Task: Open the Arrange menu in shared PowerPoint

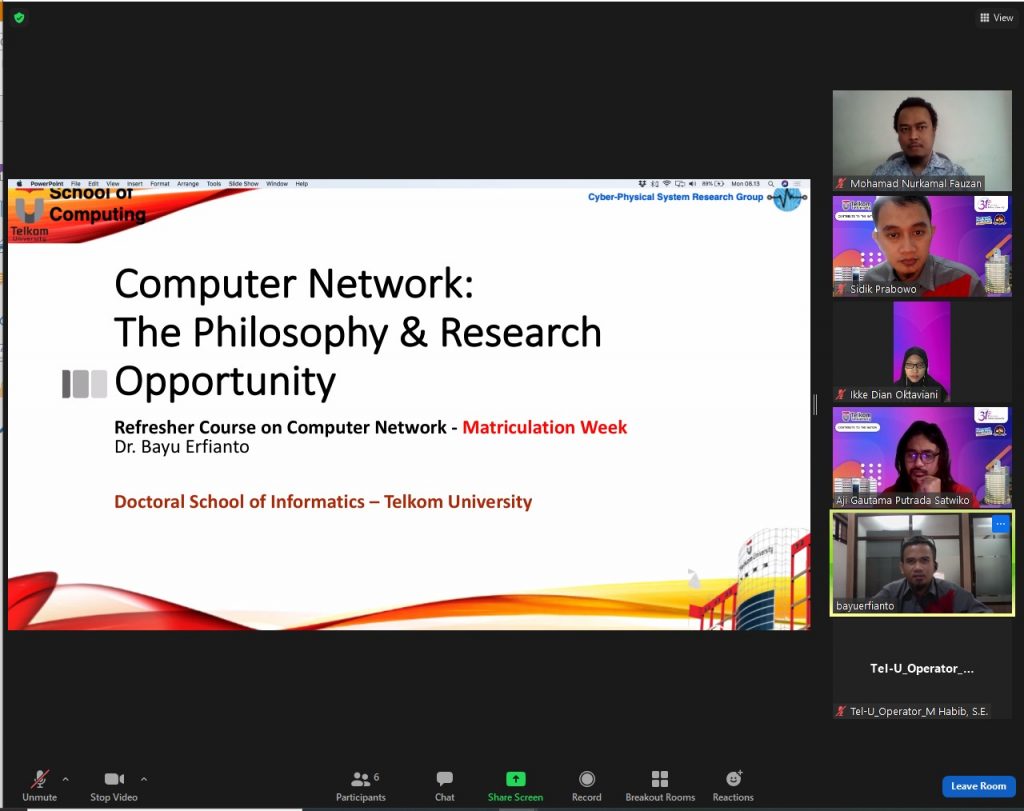Action: [x=187, y=184]
